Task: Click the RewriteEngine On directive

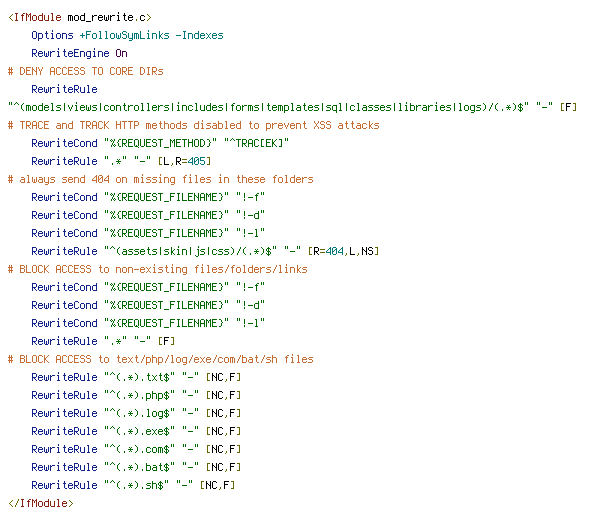Action: coord(79,54)
